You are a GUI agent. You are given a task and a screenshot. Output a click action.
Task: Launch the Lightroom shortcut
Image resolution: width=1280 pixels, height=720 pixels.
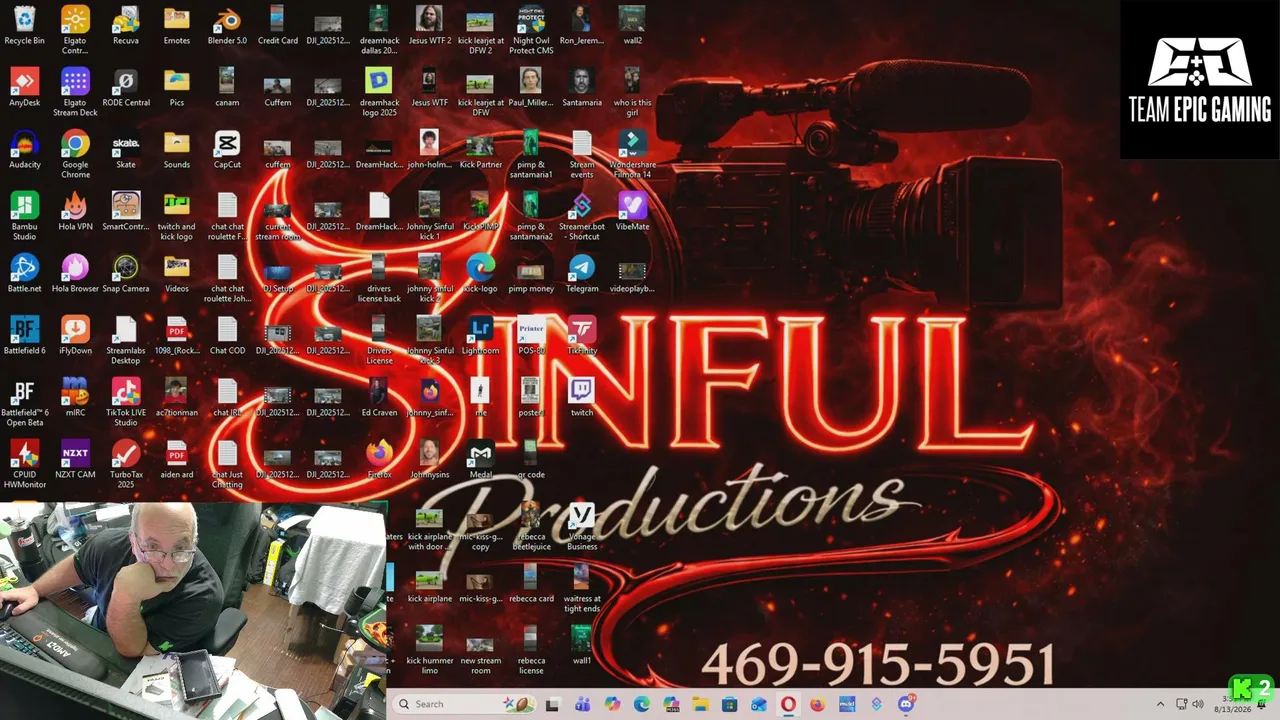[480, 336]
